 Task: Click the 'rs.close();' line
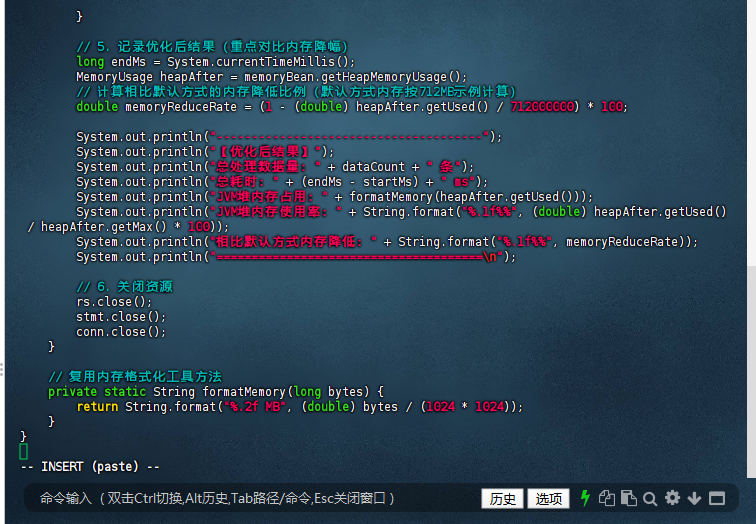click(114, 302)
